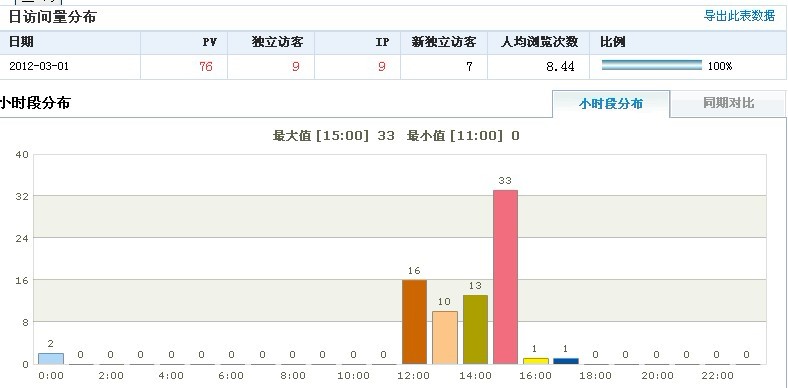Click the IP column header
788x388 pixels.
[382, 42]
